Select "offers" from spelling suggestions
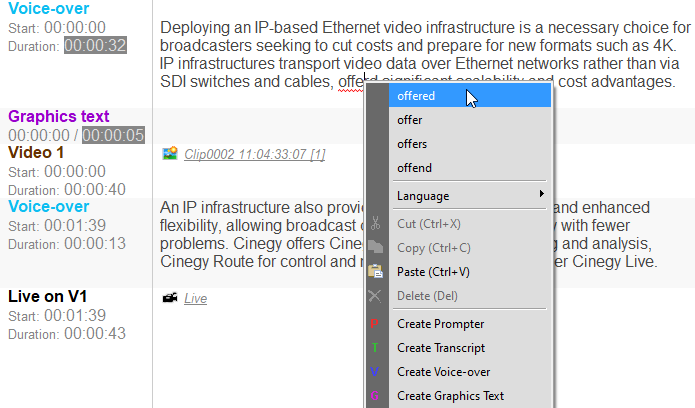The height and width of the screenshot is (408, 695). pos(411,144)
